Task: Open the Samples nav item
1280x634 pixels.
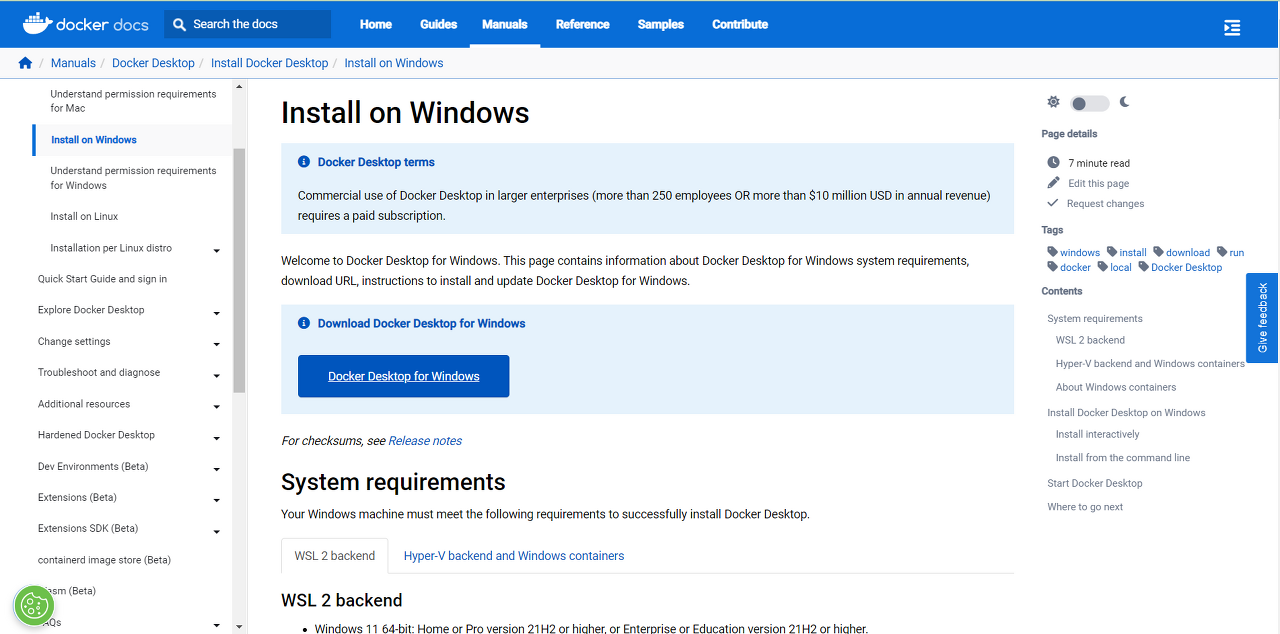Action: click(x=660, y=24)
